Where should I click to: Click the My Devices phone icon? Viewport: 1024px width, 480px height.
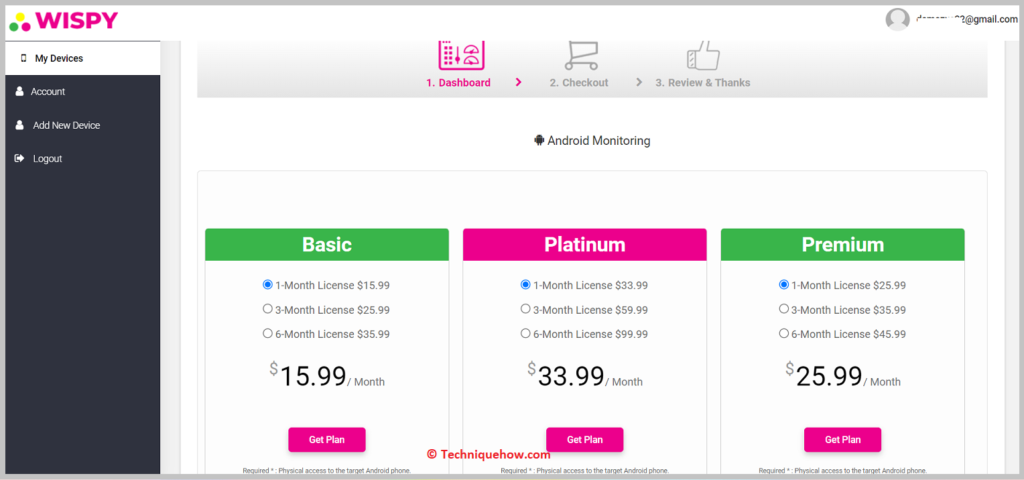pyautogui.click(x=24, y=58)
